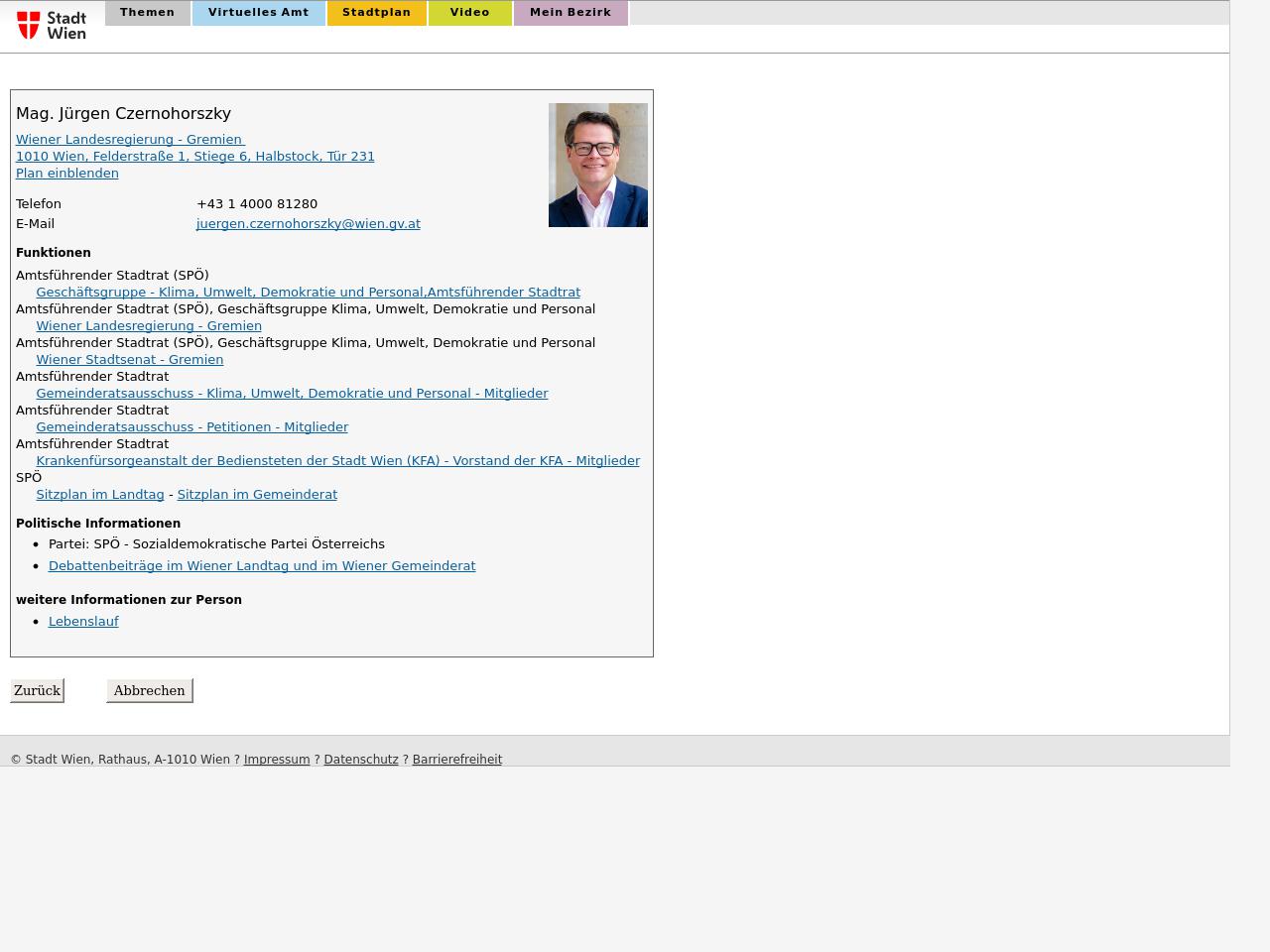Open the Krankenfürsorgeanstalt KFA Vorstand link

click(x=337, y=461)
